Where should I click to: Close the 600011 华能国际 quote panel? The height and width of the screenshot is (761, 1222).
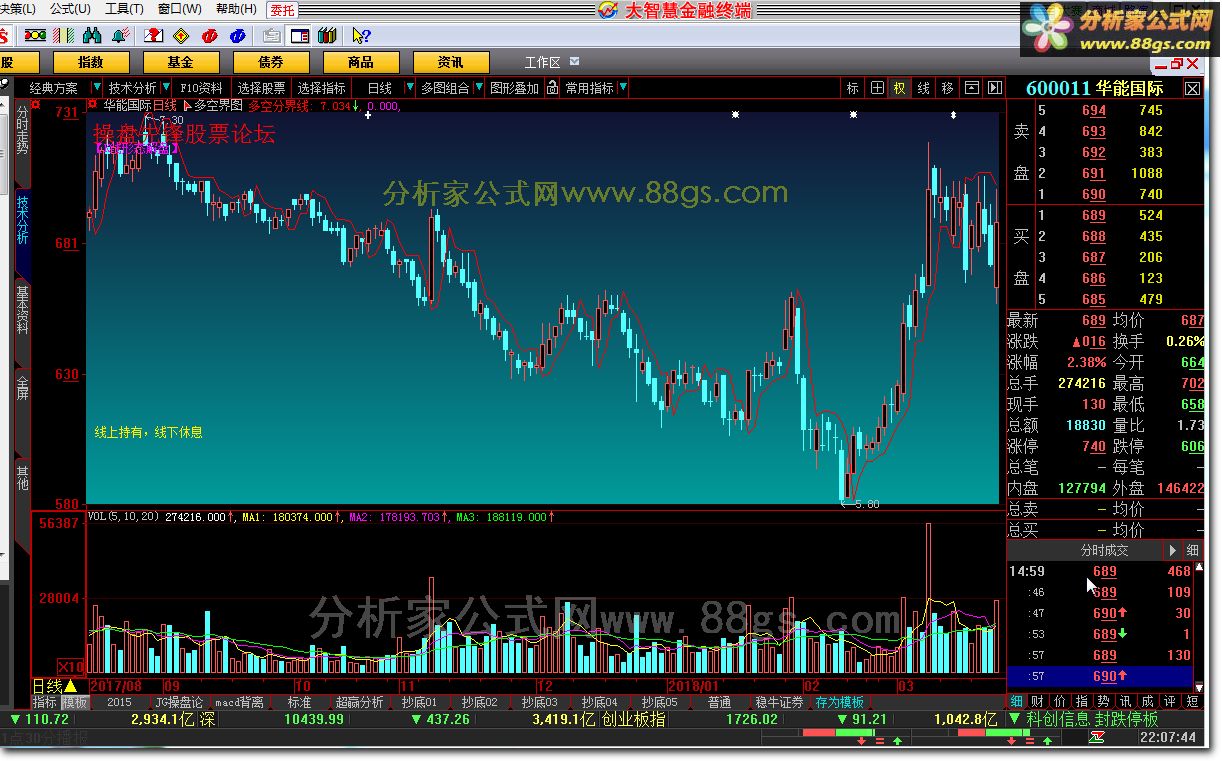[x=1192, y=88]
